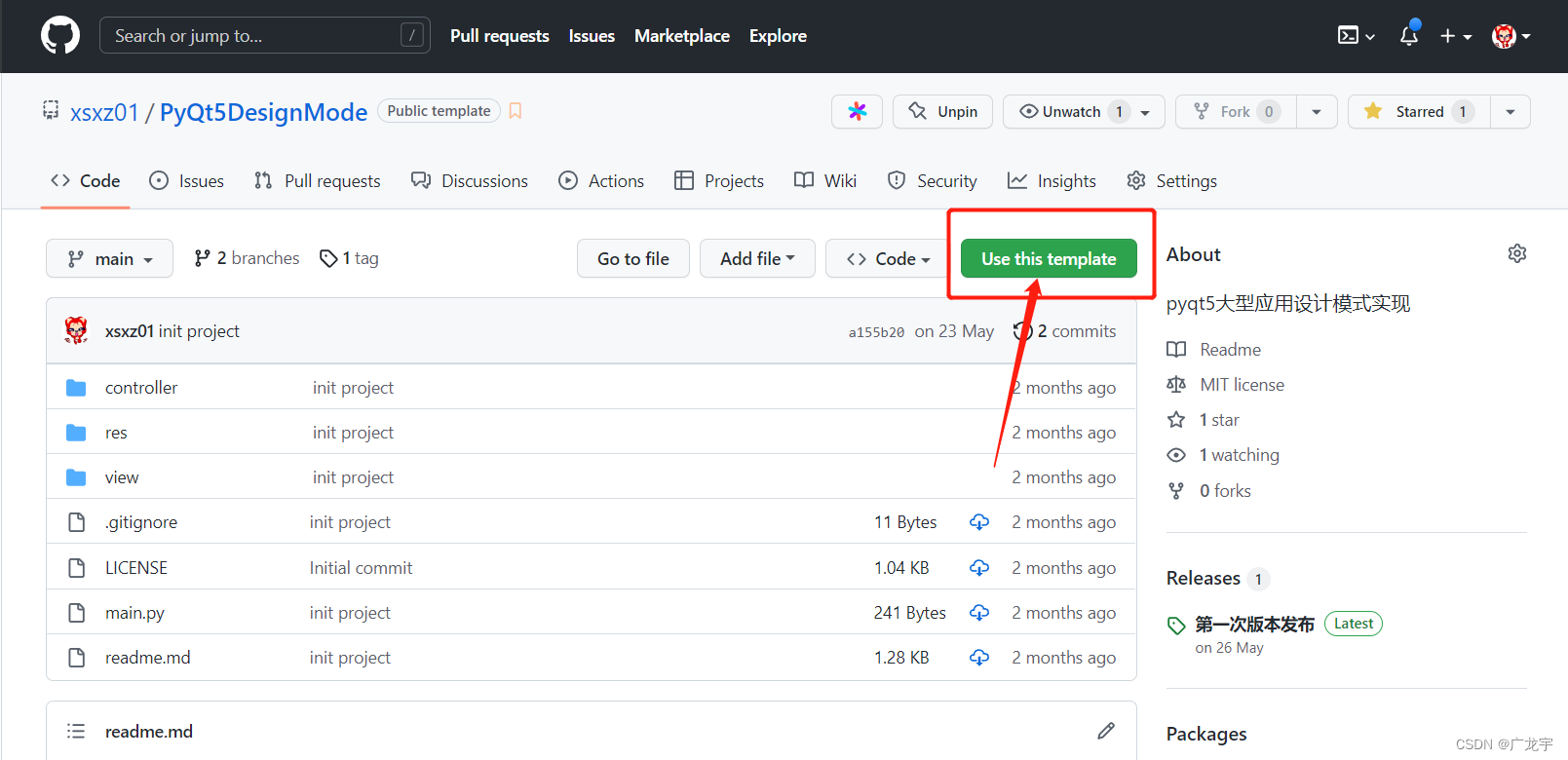
Task: Download main.py via its cloud icon
Action: coord(979,613)
